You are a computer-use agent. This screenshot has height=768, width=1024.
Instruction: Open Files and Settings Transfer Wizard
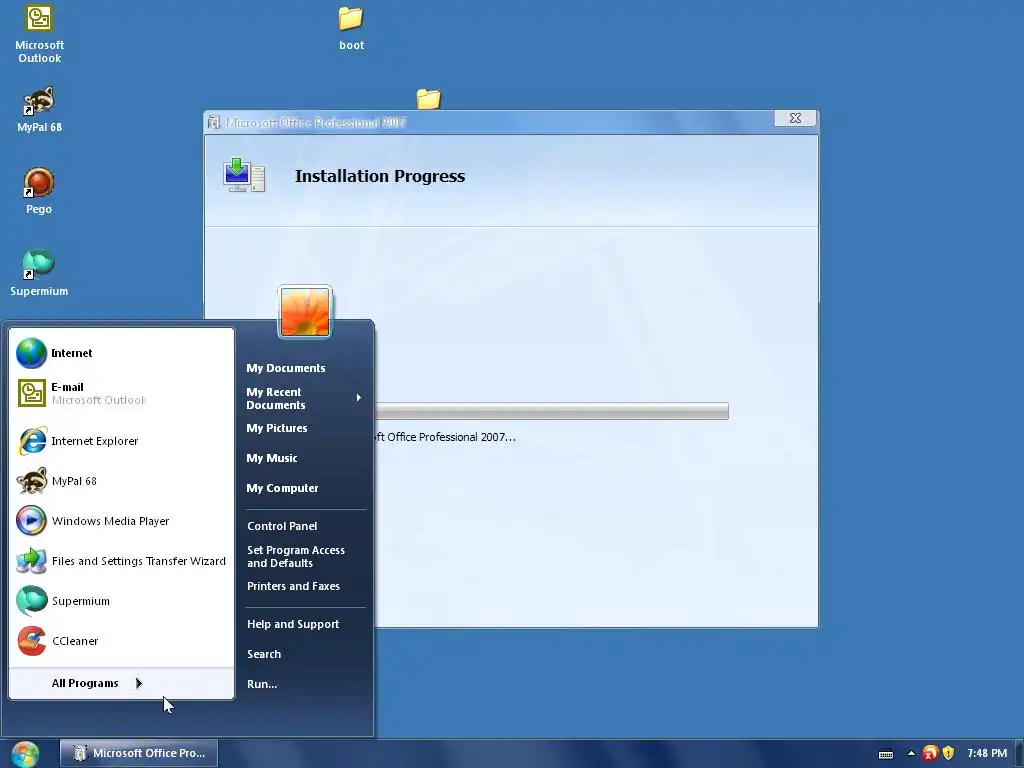[x=121, y=561]
